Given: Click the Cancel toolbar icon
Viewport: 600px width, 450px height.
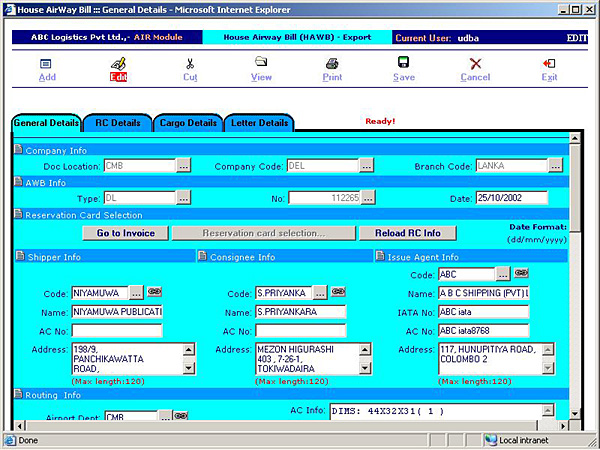Looking at the screenshot, I should click(x=475, y=64).
